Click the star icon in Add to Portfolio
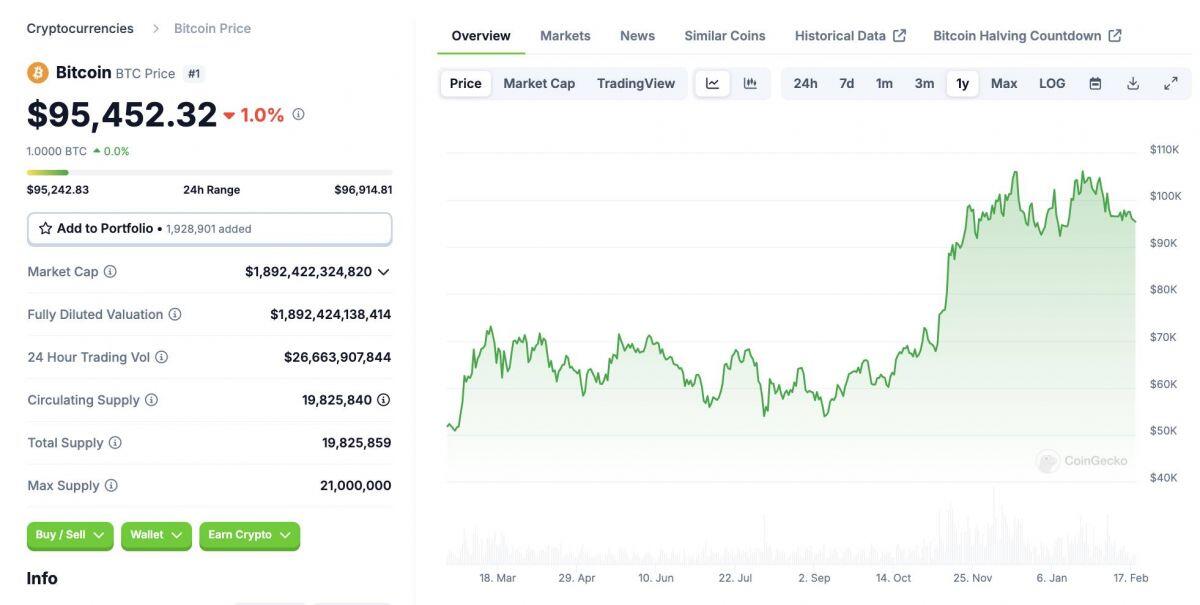 click(x=45, y=228)
